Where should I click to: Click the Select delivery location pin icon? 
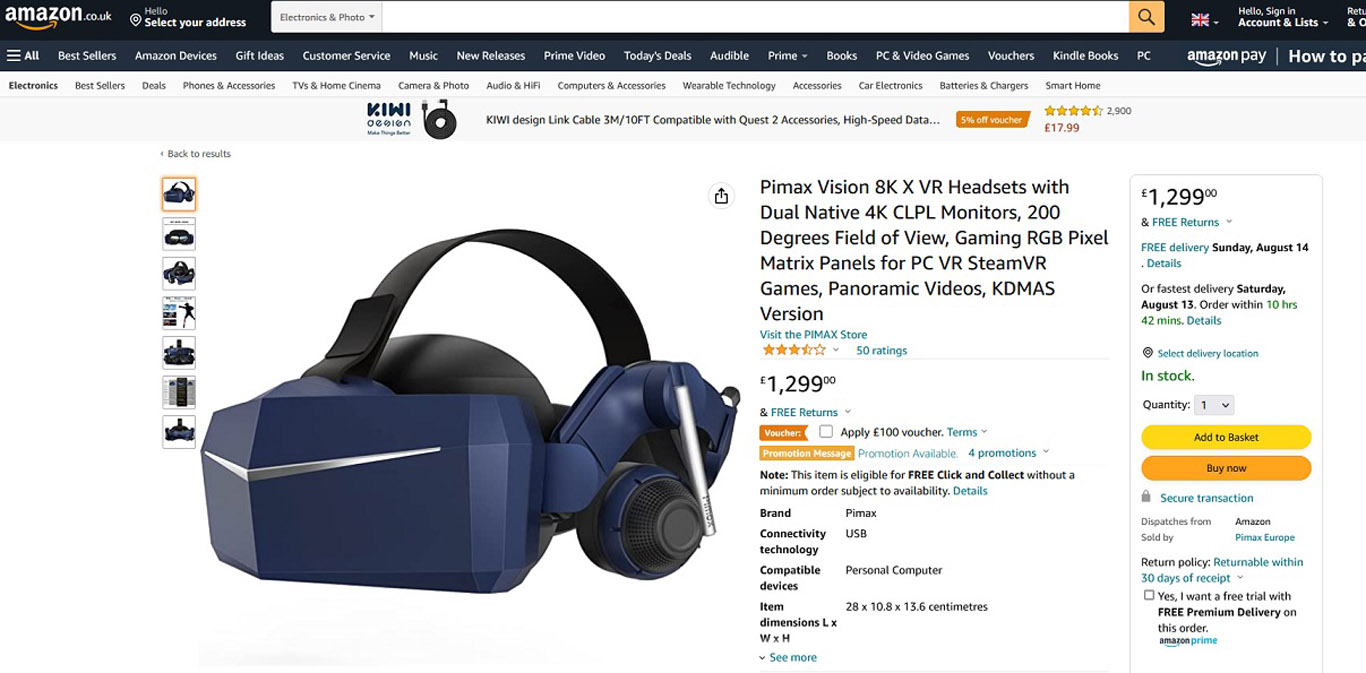(1147, 353)
